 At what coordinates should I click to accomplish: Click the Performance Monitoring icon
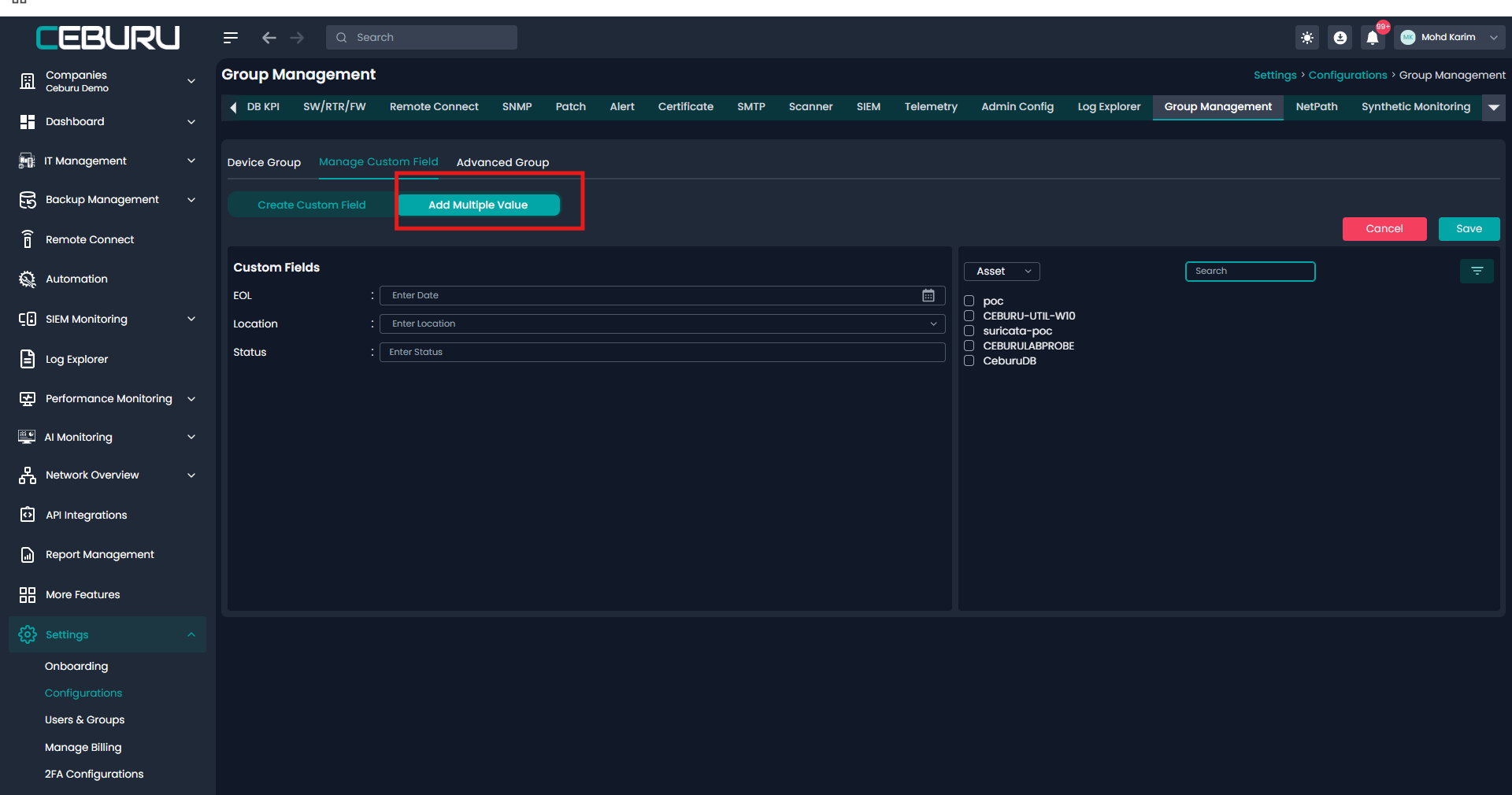(28, 399)
